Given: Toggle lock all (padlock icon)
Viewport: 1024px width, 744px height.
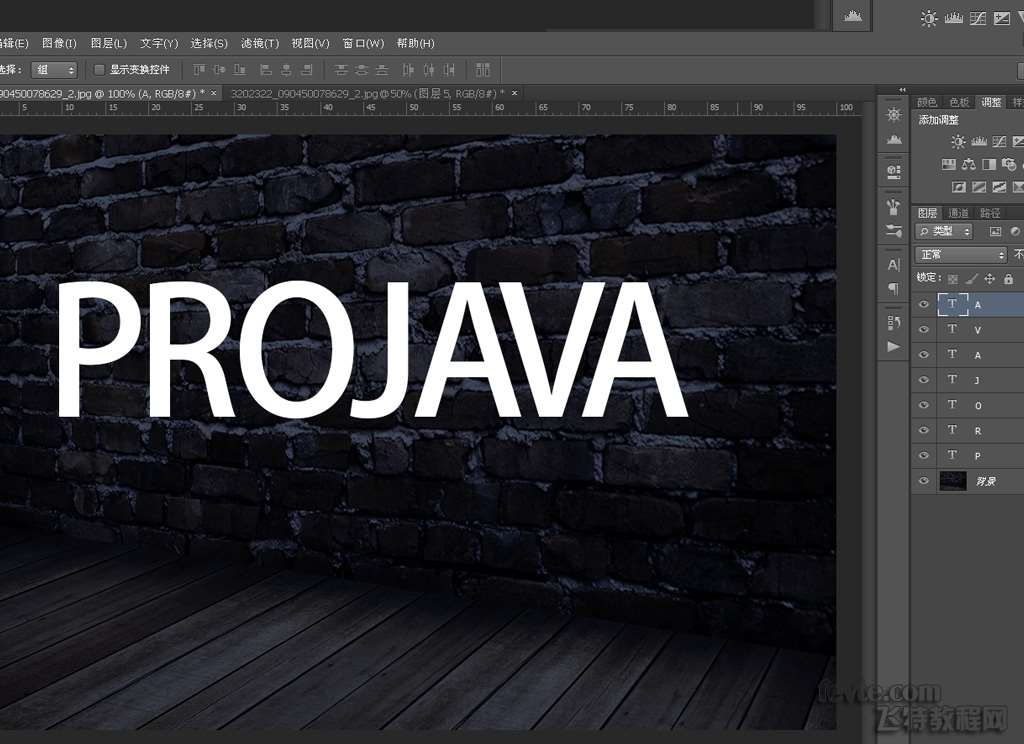Looking at the screenshot, I should [x=1008, y=279].
